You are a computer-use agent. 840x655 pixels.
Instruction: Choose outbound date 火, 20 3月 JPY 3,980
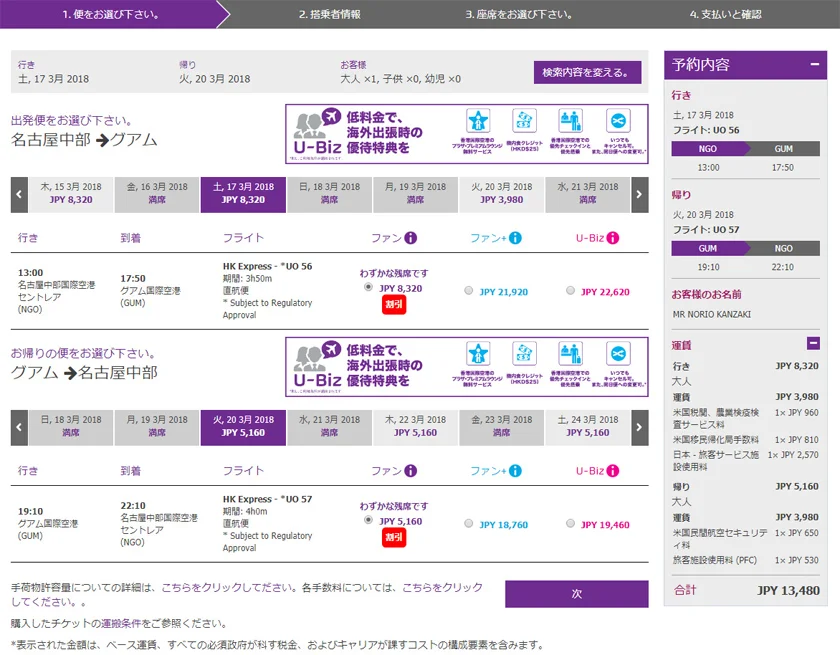coord(502,194)
